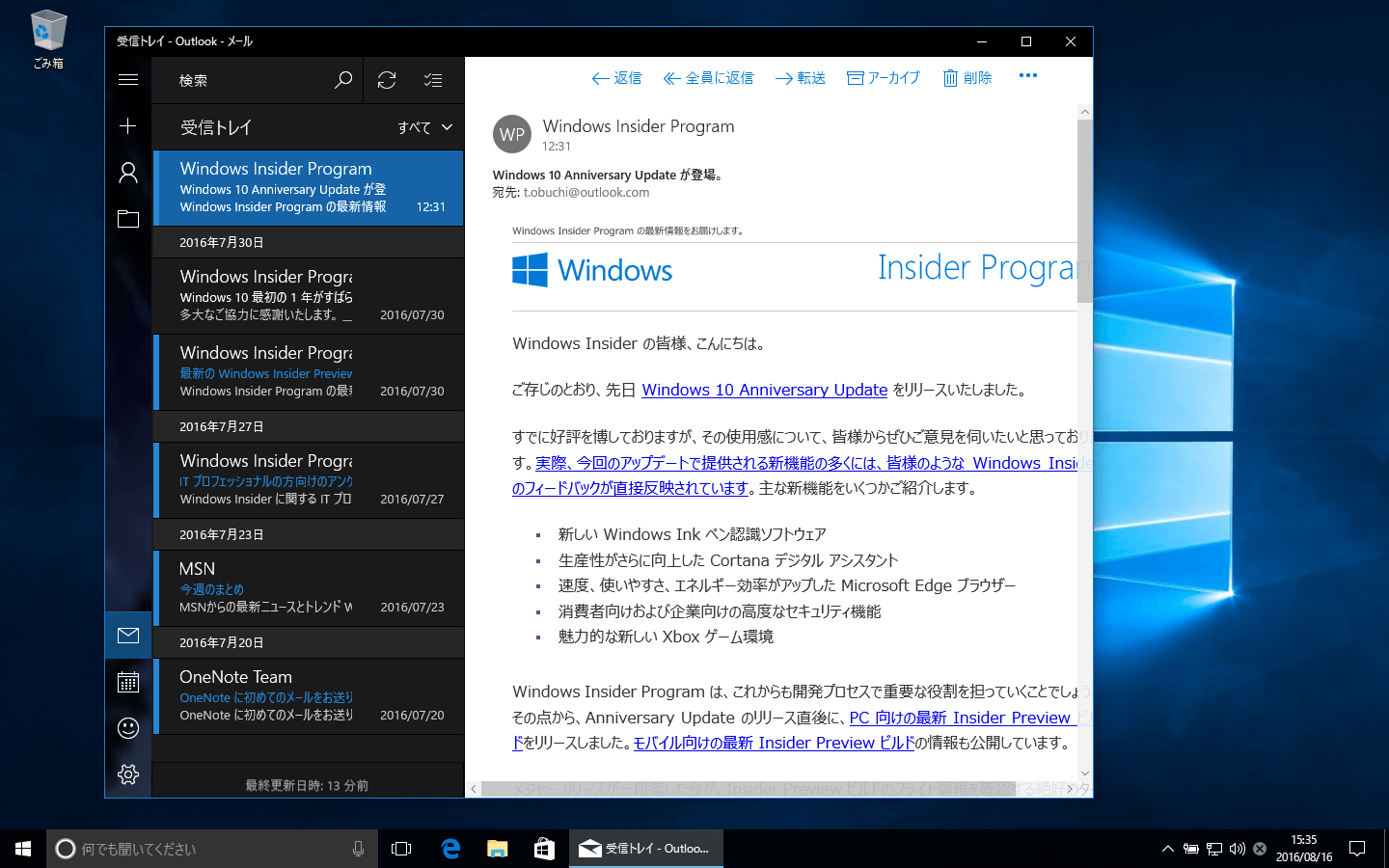Screen dimensions: 1389x868
Task: Open the Windows Start menu
Action: (23, 849)
